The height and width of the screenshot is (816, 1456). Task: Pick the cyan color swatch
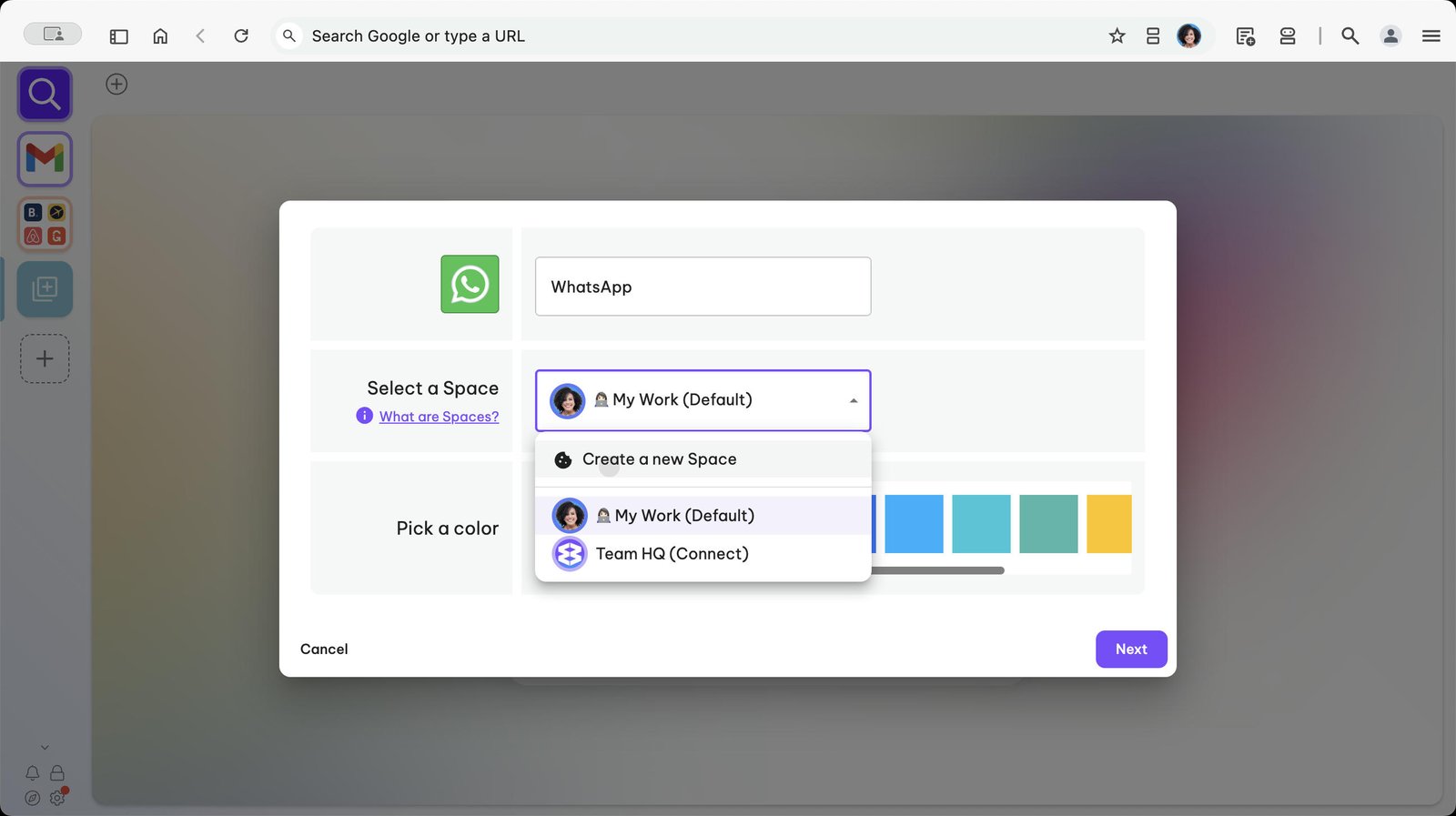click(981, 524)
